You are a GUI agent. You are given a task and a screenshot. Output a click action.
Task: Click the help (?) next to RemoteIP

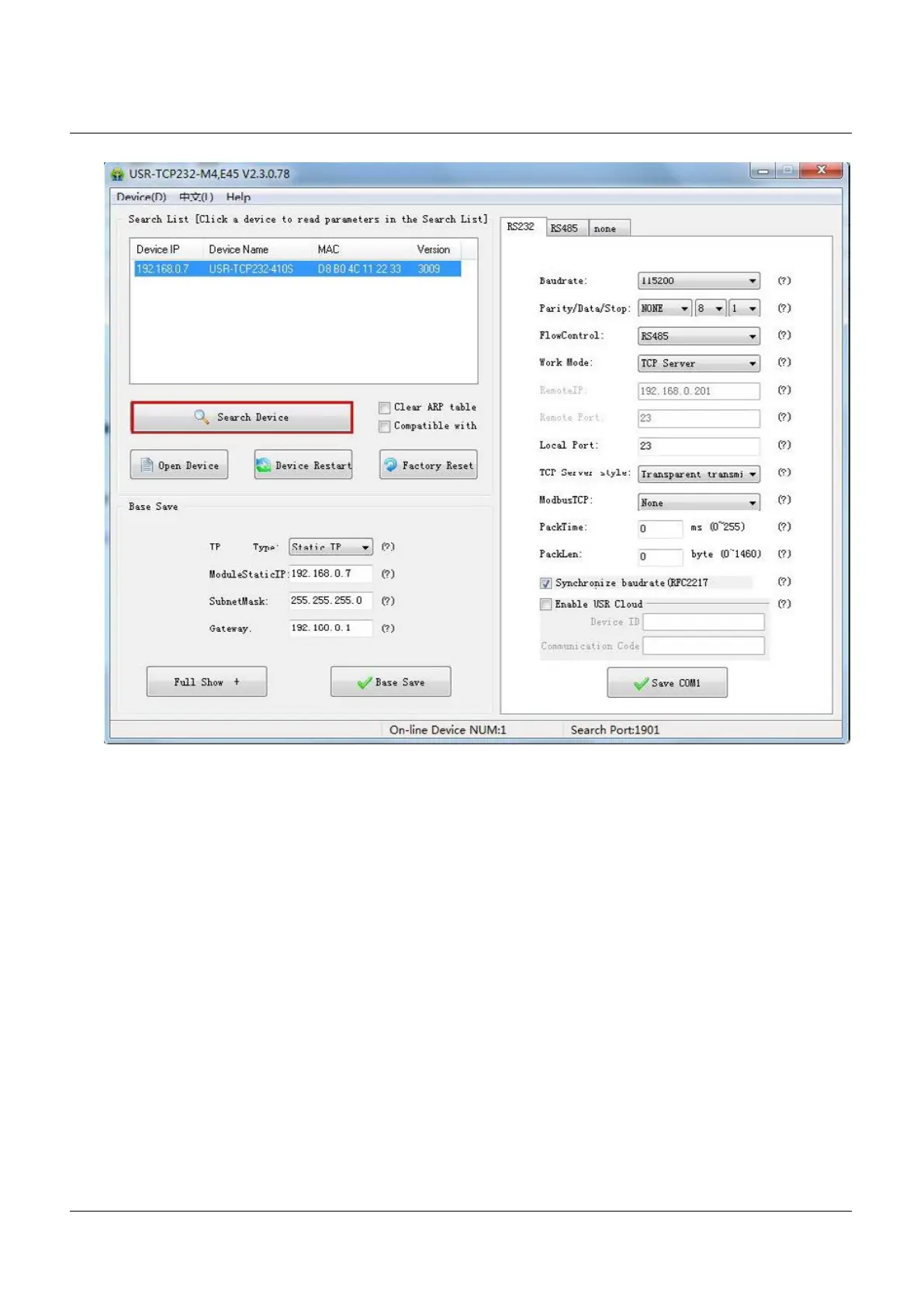[x=784, y=390]
